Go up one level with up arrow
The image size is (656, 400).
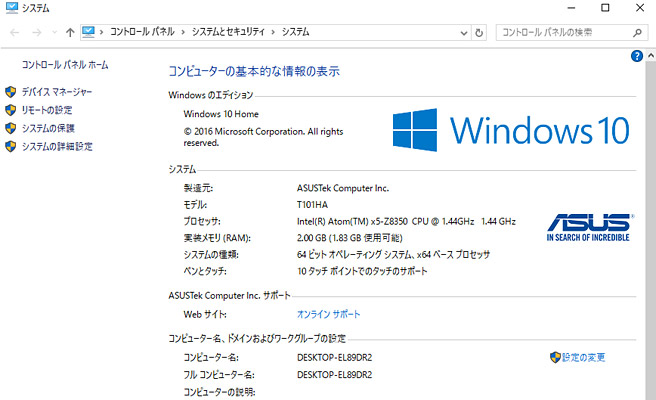pos(70,33)
